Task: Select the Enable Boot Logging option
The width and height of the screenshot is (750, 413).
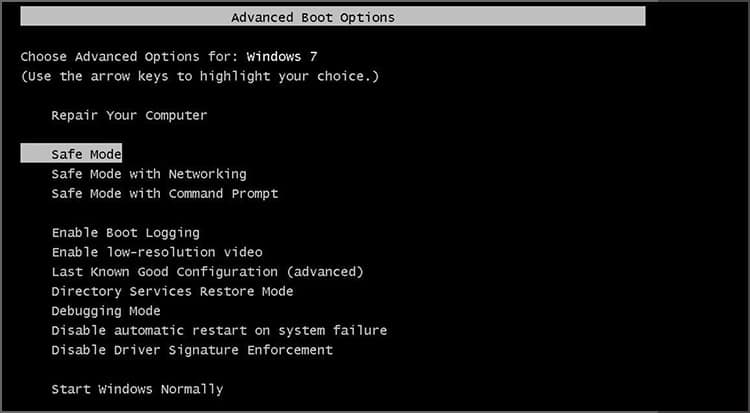Action: tap(125, 233)
